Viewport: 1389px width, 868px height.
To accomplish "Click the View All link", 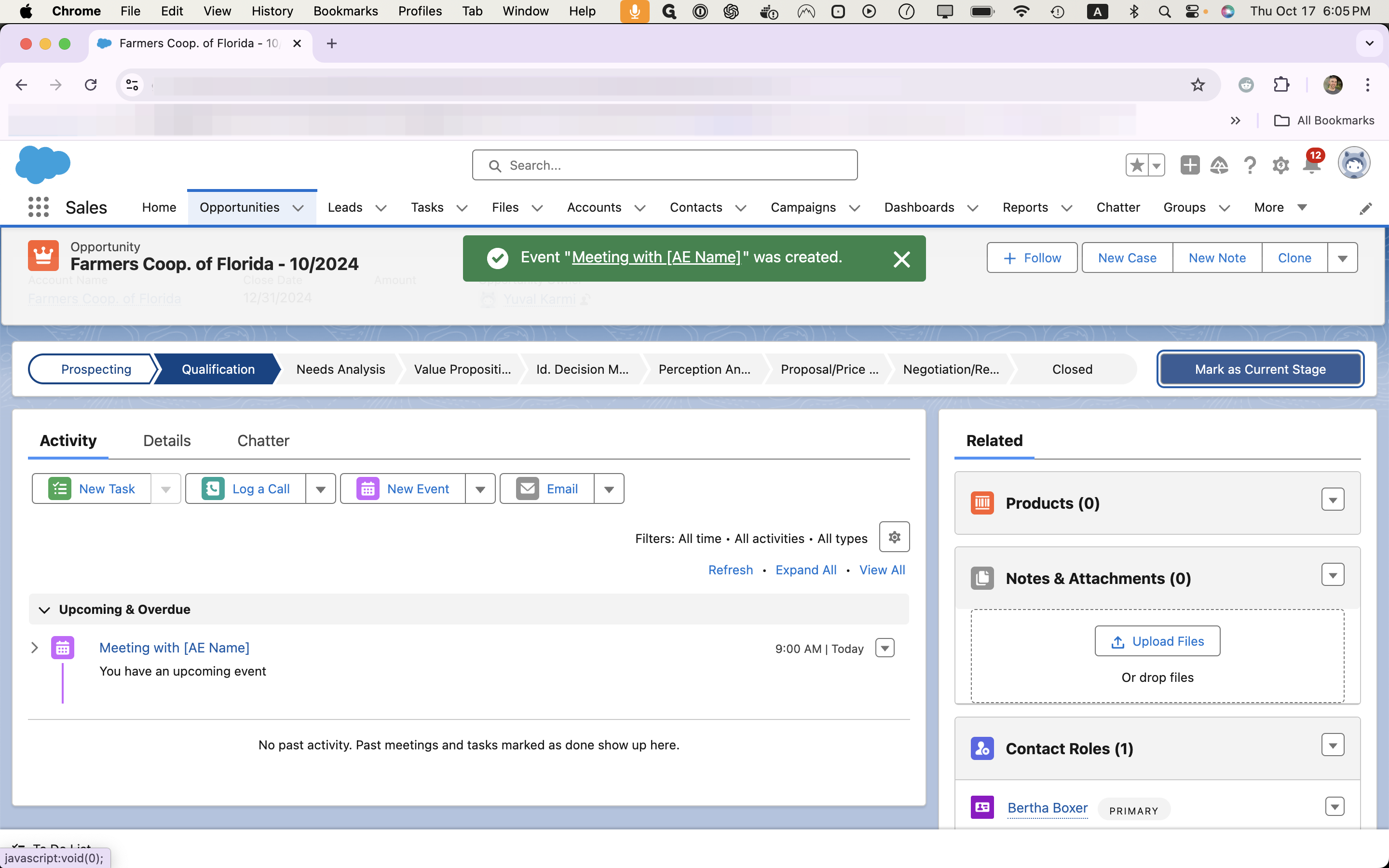I will pos(882,570).
